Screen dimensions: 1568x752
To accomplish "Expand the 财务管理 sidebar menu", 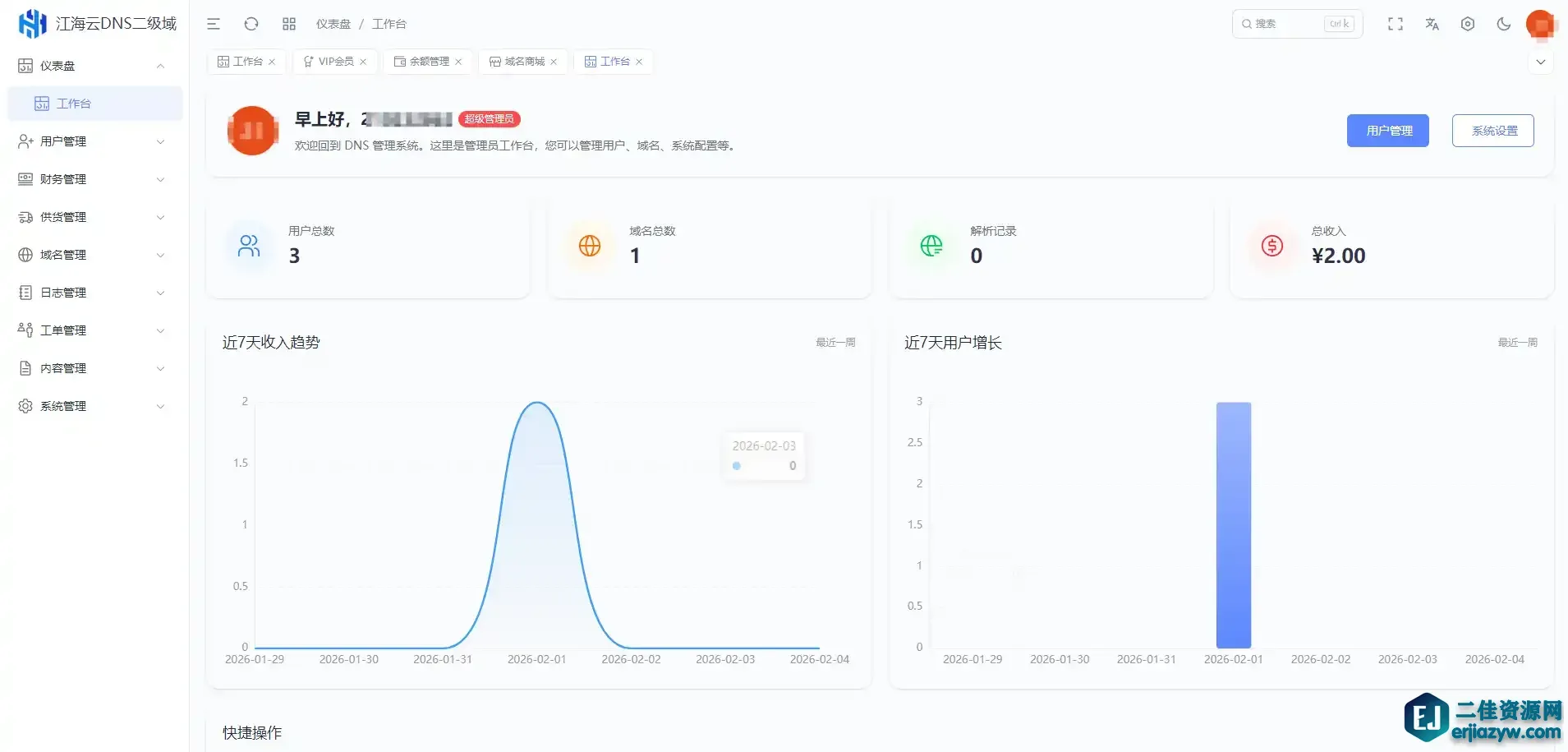I will 90,179.
